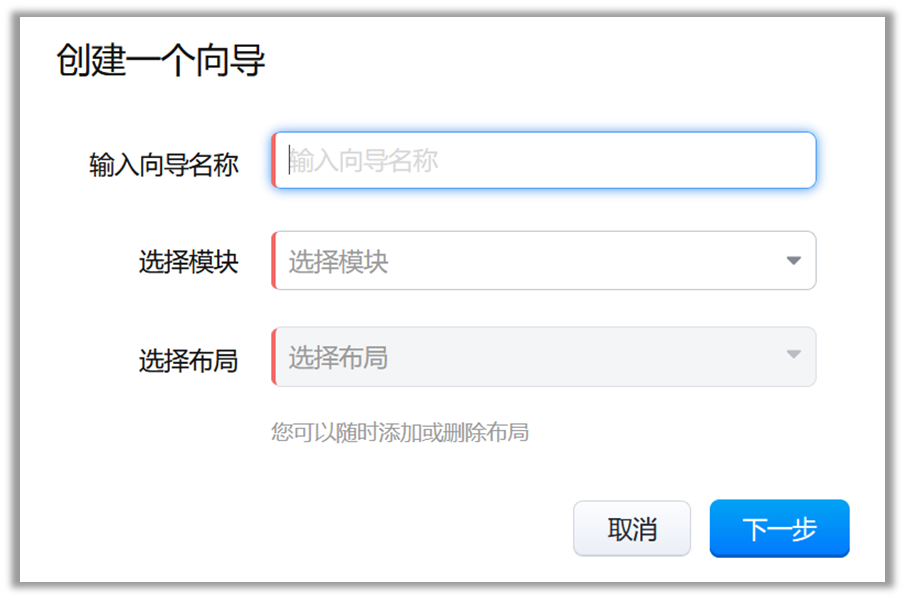Click the 创建一个向导 dialog title
Screen dimensions: 905x599
tap(160, 61)
